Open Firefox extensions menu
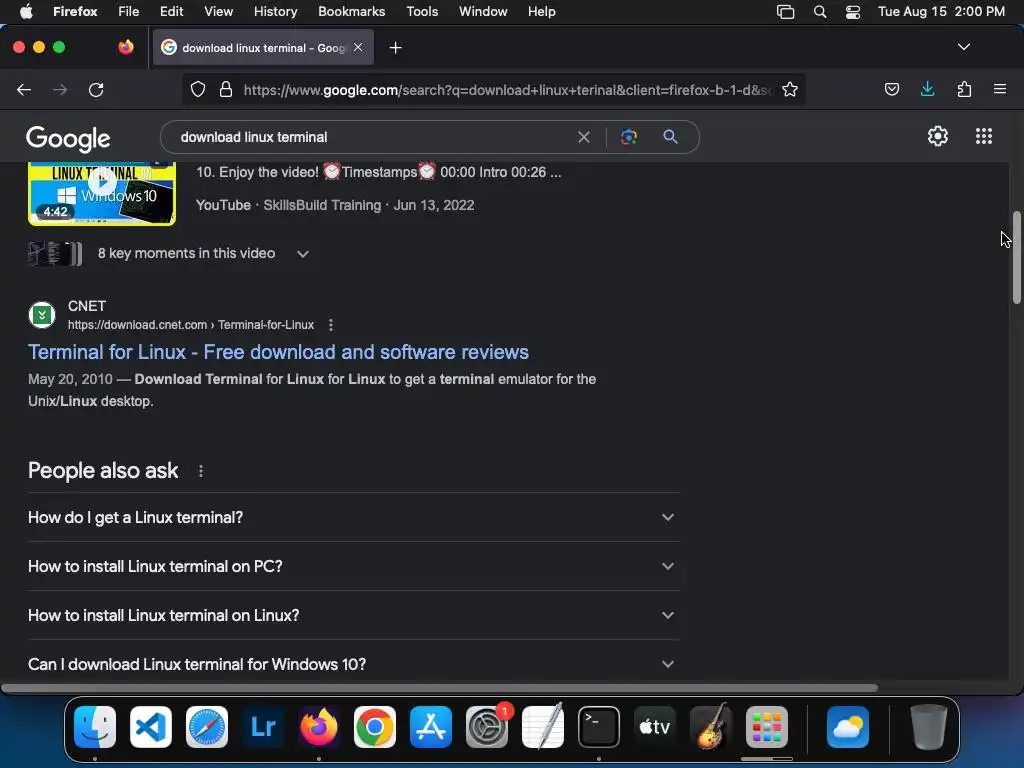The height and width of the screenshot is (768, 1024). [x=964, y=89]
